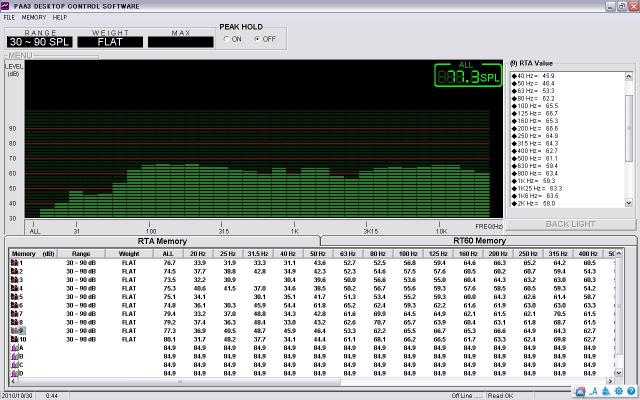Select memory slot 1 icon in RTA Memory
Viewport: 640px width, 400px height.
coord(15,263)
